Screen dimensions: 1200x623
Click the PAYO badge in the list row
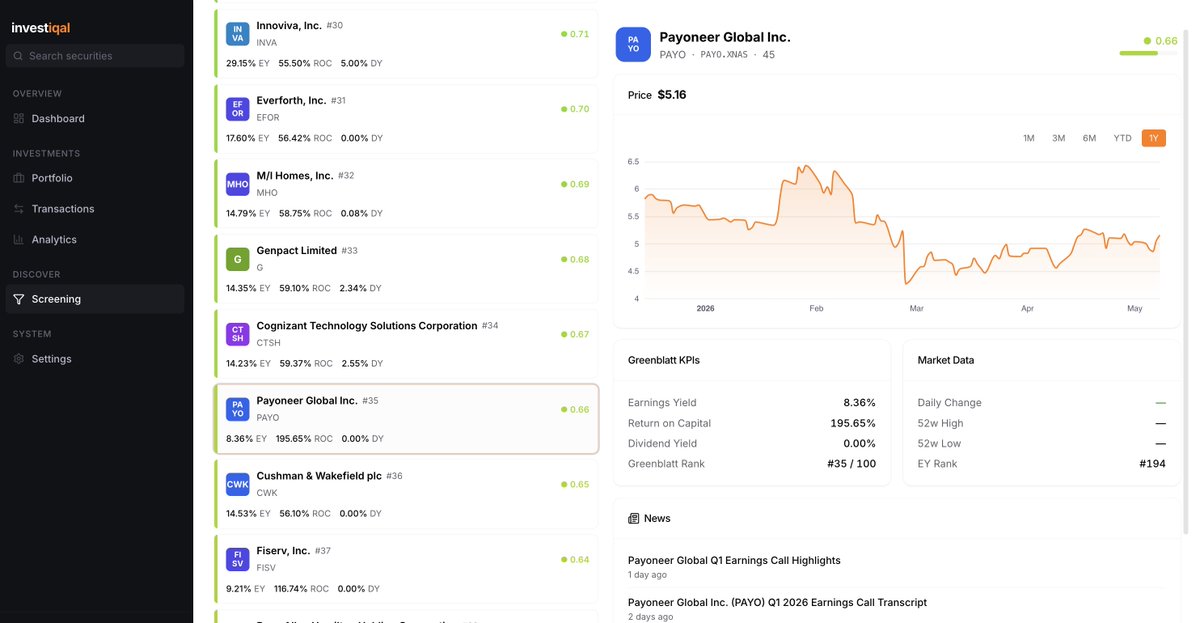click(237, 409)
